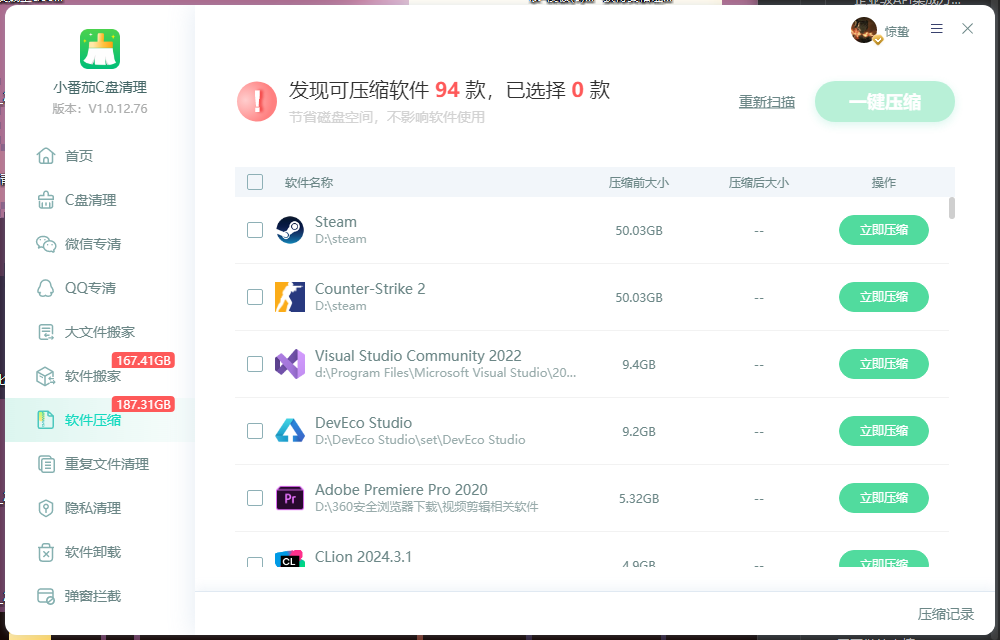
Task: Compress Adobe Premiere Pro with 立即压缩
Action: (x=883, y=497)
